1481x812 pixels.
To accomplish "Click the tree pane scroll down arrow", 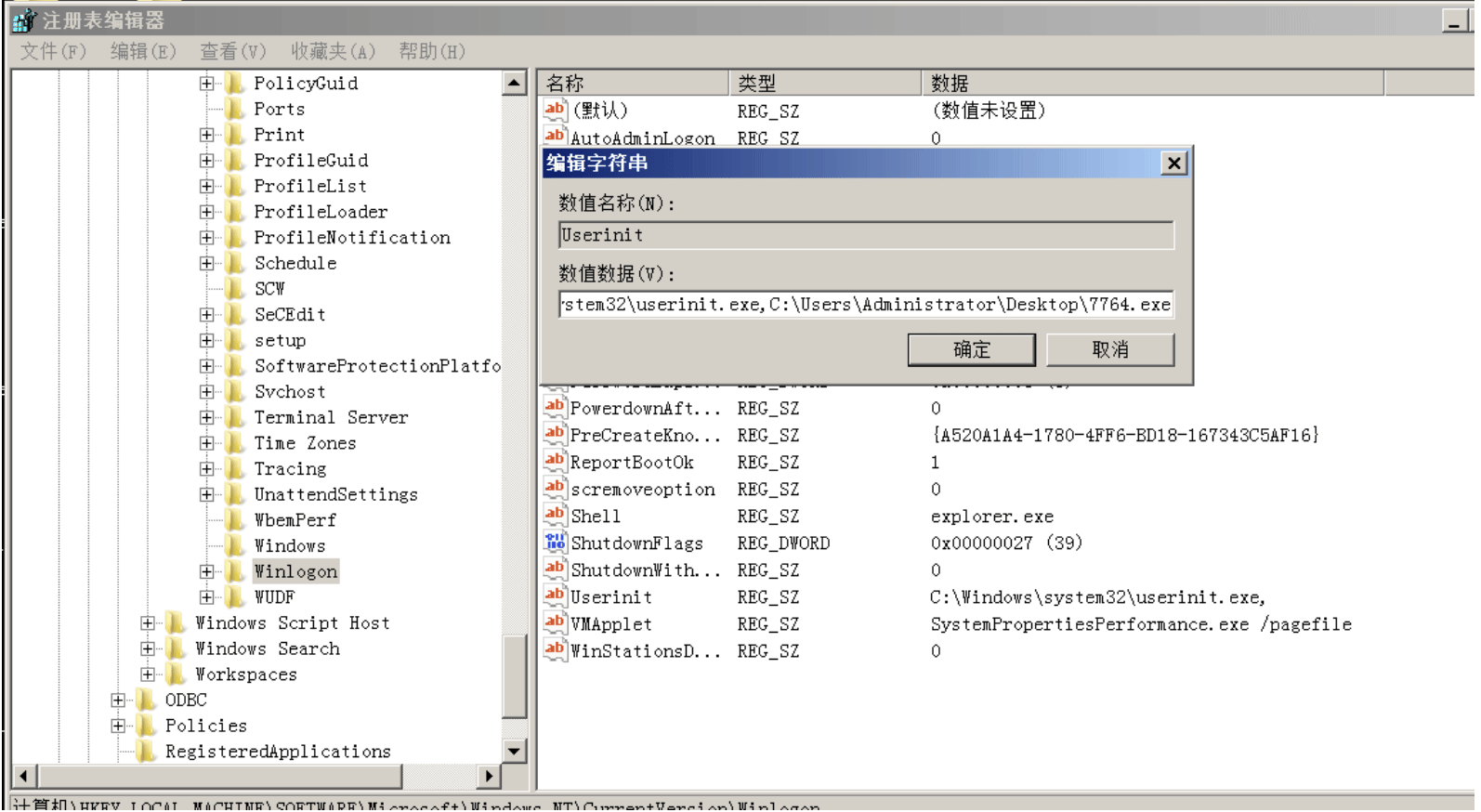I will 515,751.
